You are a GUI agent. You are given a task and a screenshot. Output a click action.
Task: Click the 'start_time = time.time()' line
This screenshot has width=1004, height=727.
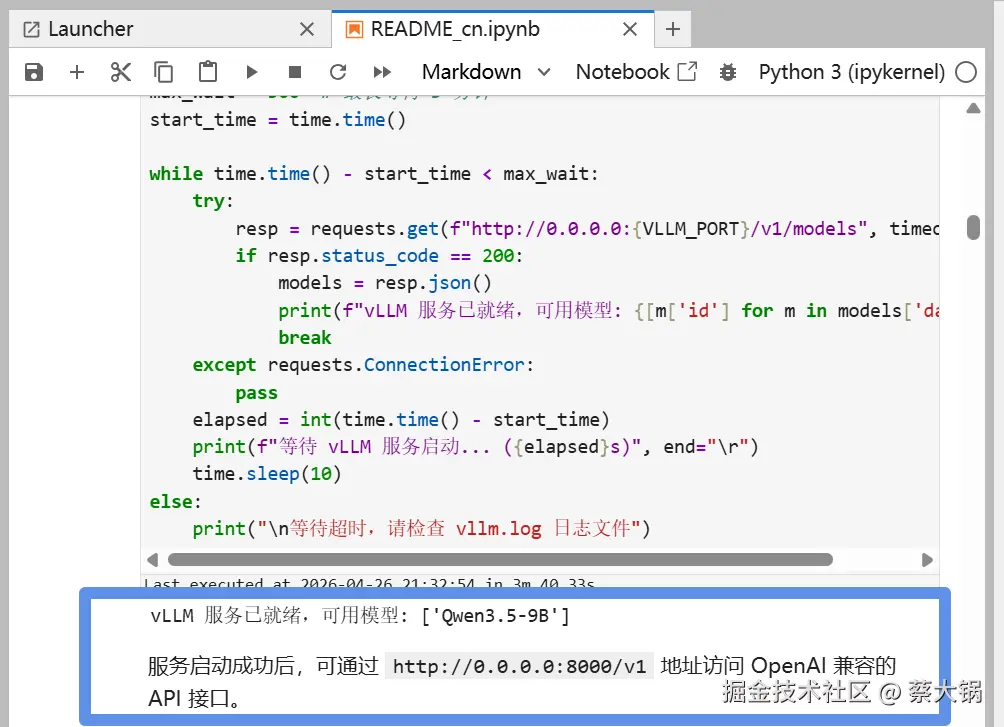[x=278, y=120]
